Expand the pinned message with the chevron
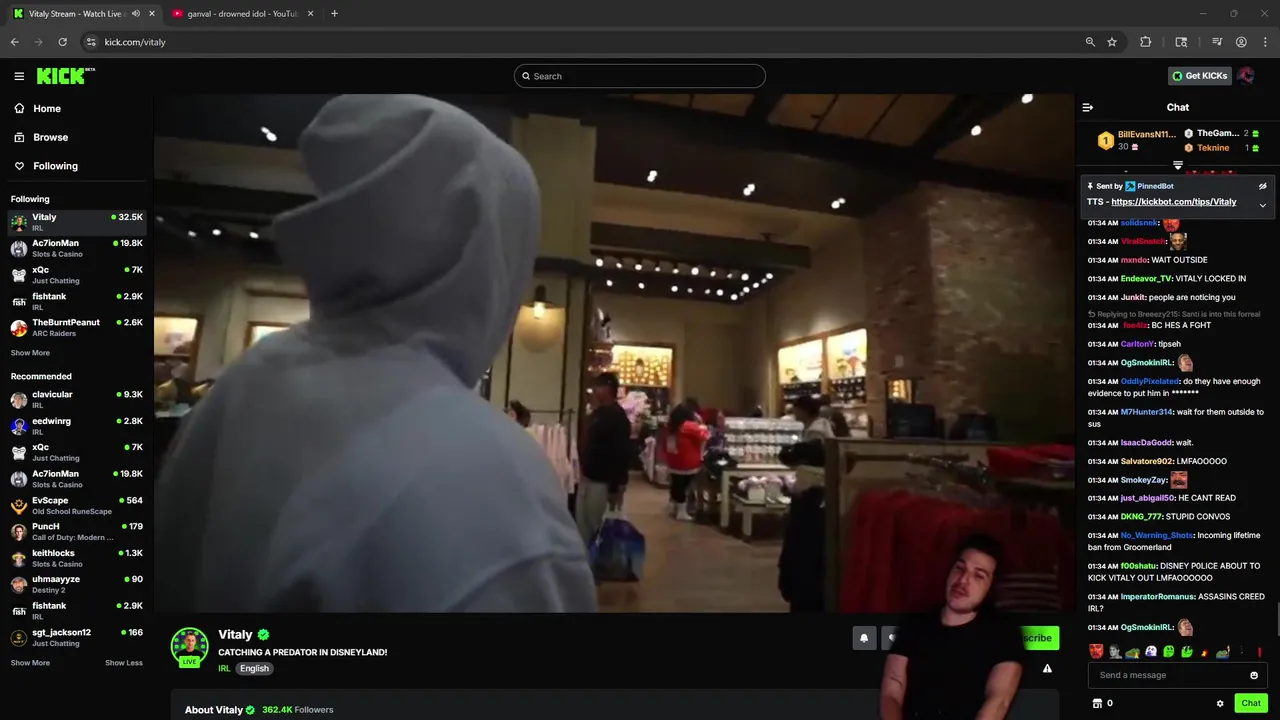 coord(1262,205)
